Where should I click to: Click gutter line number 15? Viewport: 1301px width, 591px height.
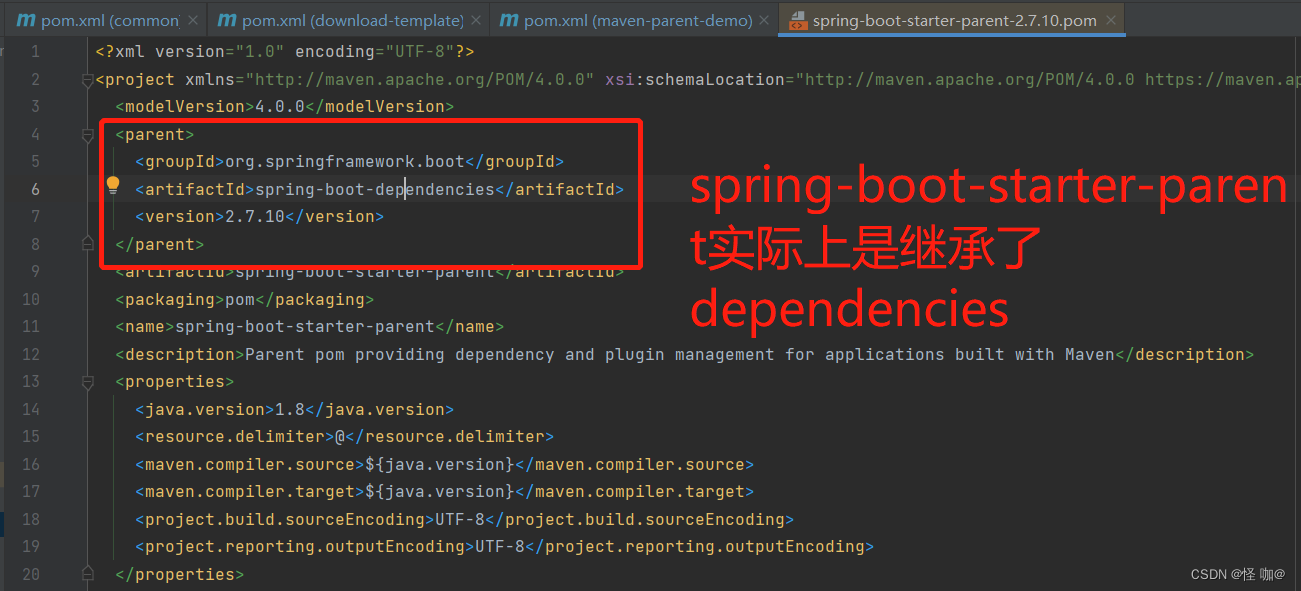[30, 436]
